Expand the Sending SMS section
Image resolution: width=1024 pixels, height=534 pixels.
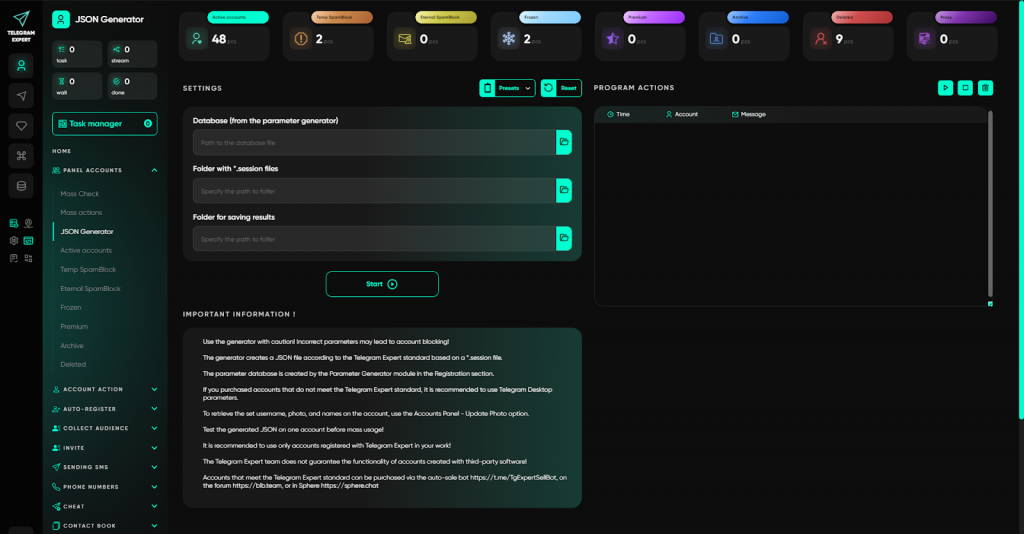[x=154, y=467]
